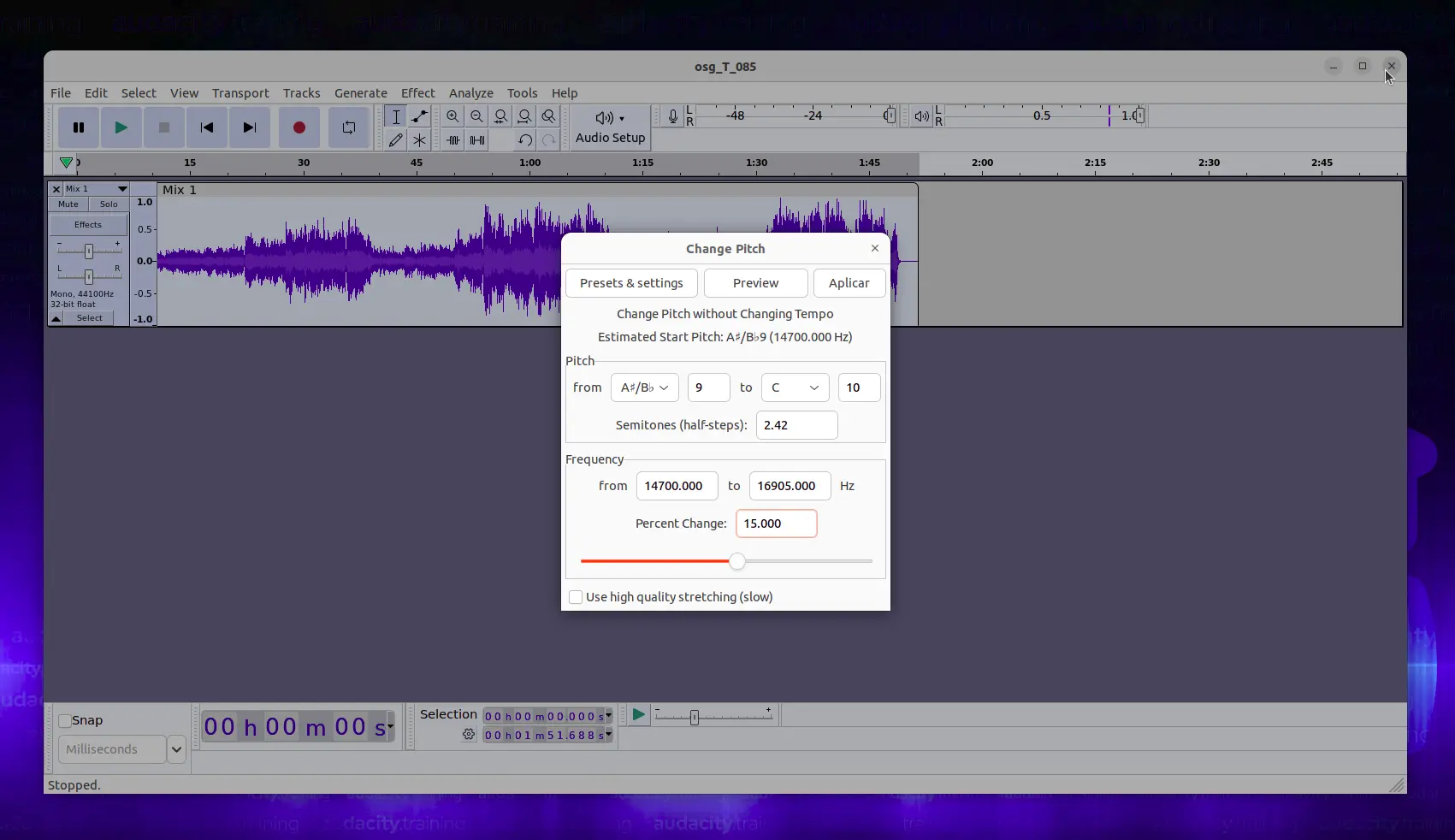Select the Selection (I-beam) tool
Viewport: 1455px width, 840px height.
396,116
